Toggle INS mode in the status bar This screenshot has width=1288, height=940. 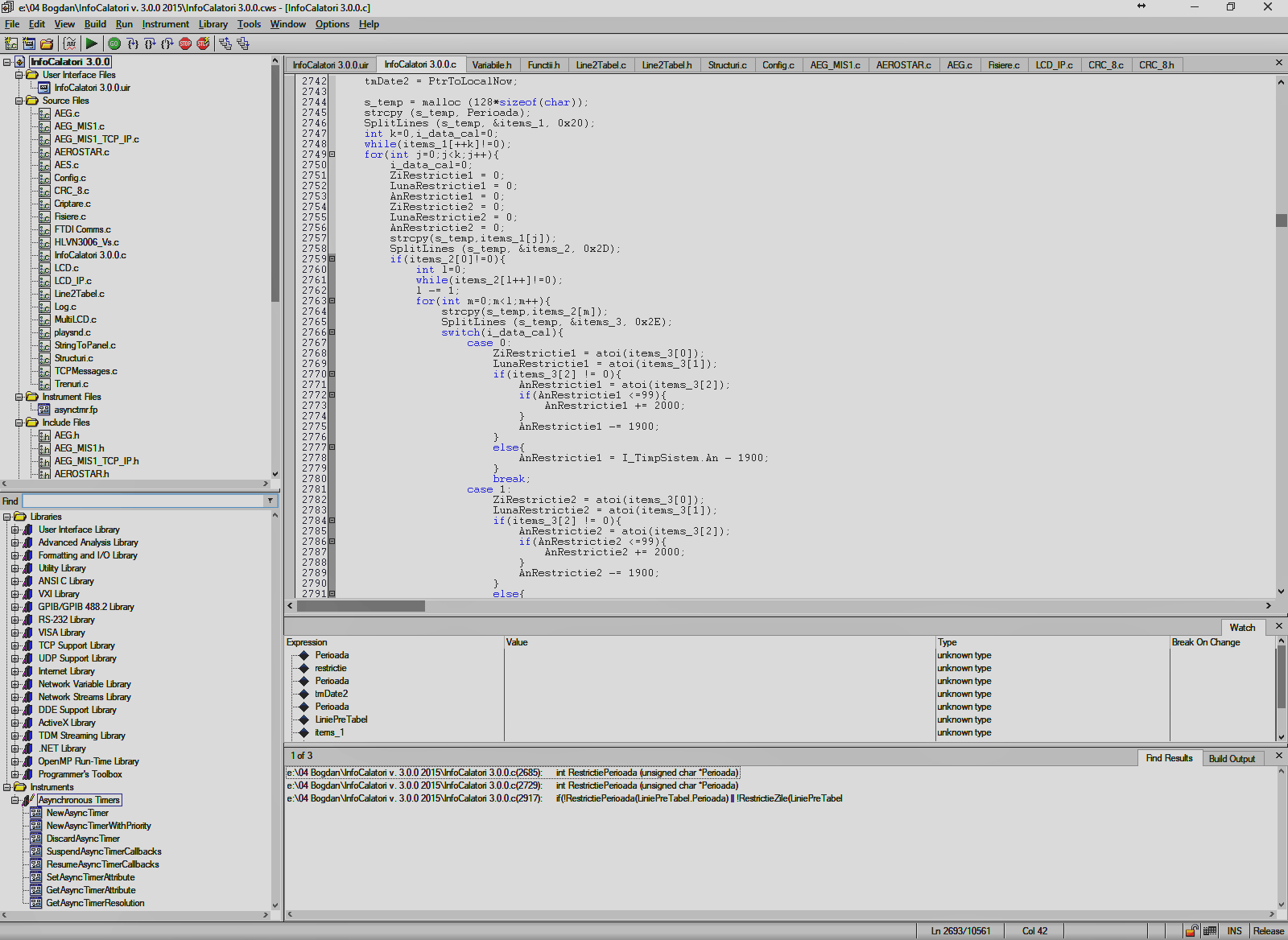tap(1235, 931)
